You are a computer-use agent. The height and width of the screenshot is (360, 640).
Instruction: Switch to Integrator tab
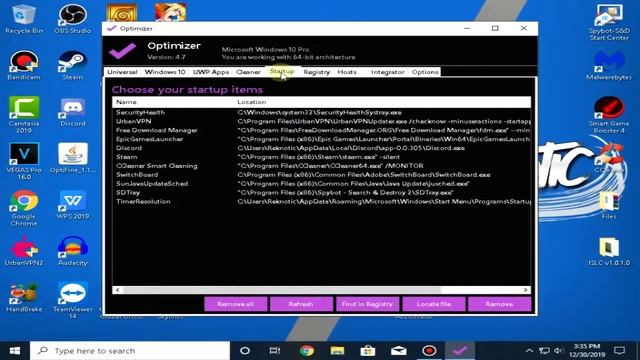[387, 72]
